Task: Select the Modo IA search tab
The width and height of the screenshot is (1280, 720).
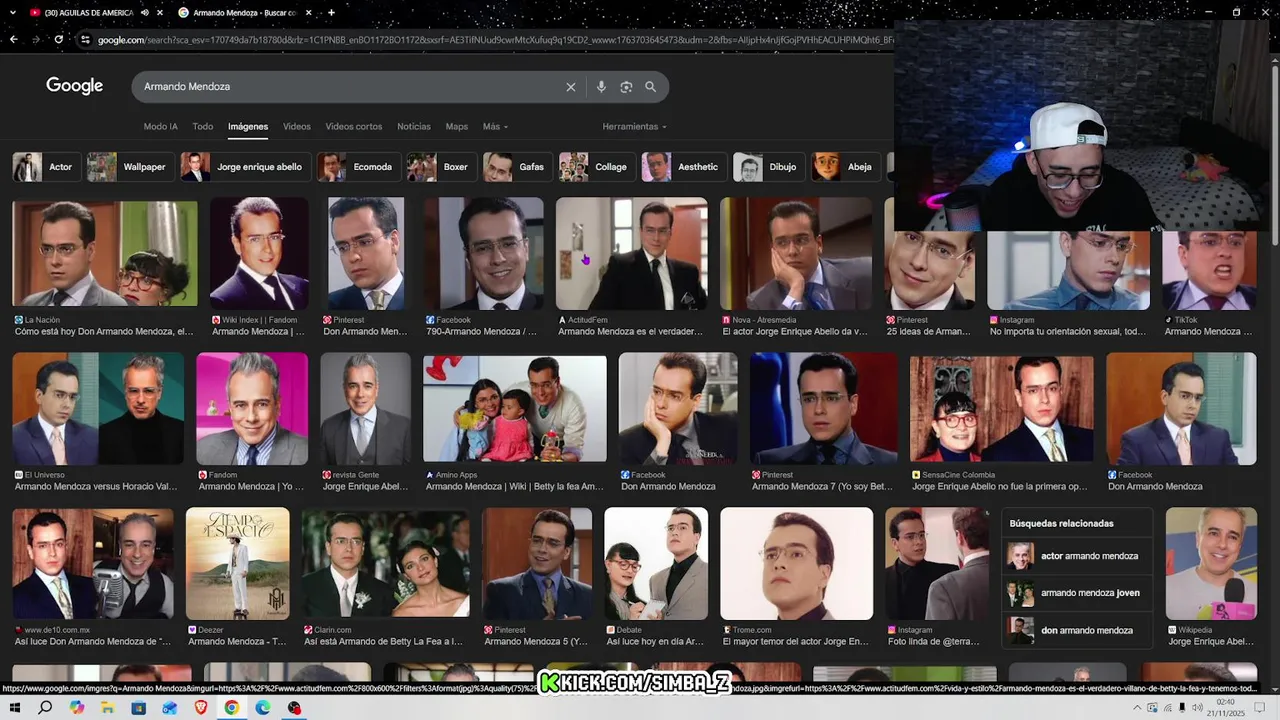Action: point(160,127)
